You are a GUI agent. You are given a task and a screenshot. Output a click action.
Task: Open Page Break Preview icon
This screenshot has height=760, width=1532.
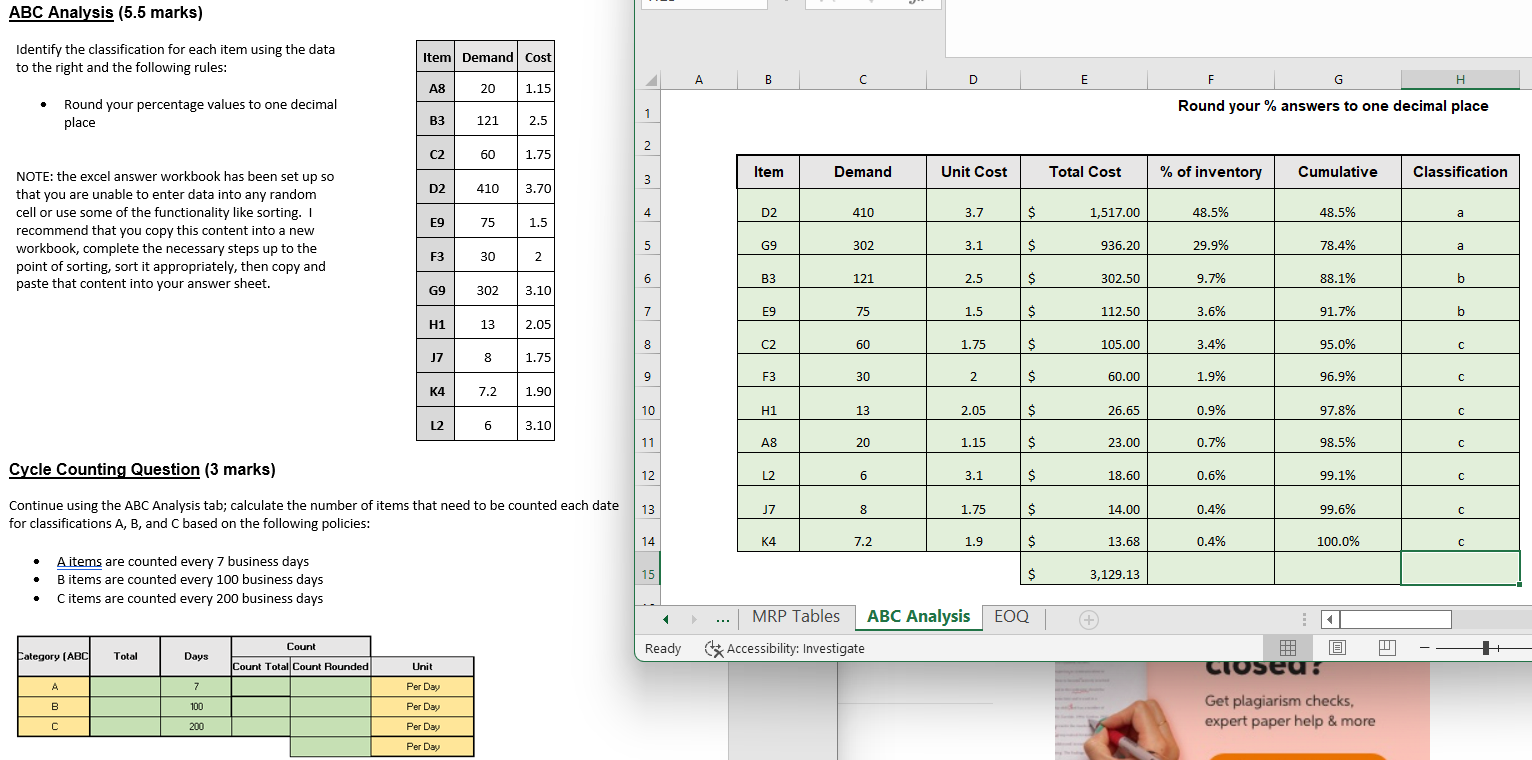1386,648
